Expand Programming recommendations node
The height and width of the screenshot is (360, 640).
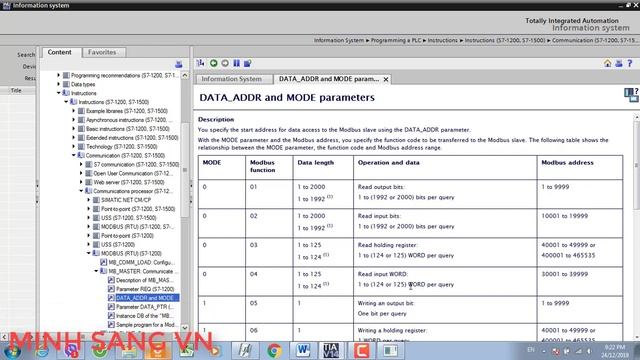tap(58, 75)
